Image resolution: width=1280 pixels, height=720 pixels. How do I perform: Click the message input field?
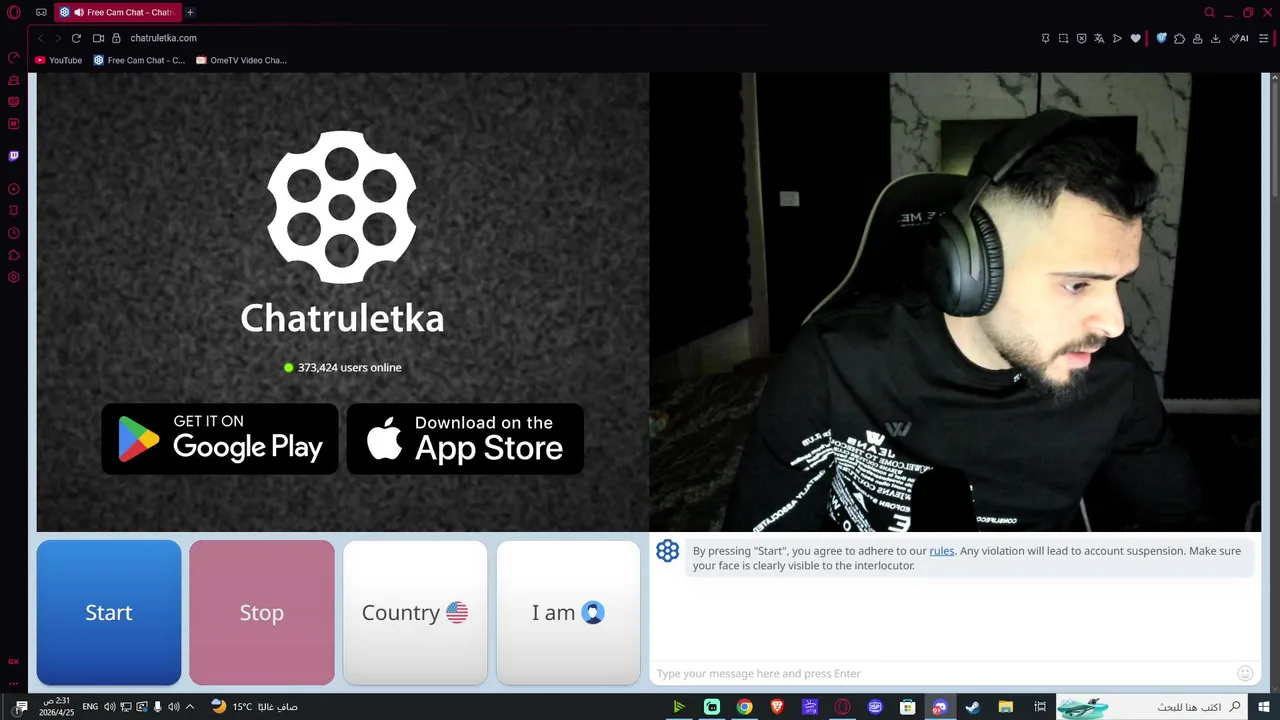tap(942, 673)
